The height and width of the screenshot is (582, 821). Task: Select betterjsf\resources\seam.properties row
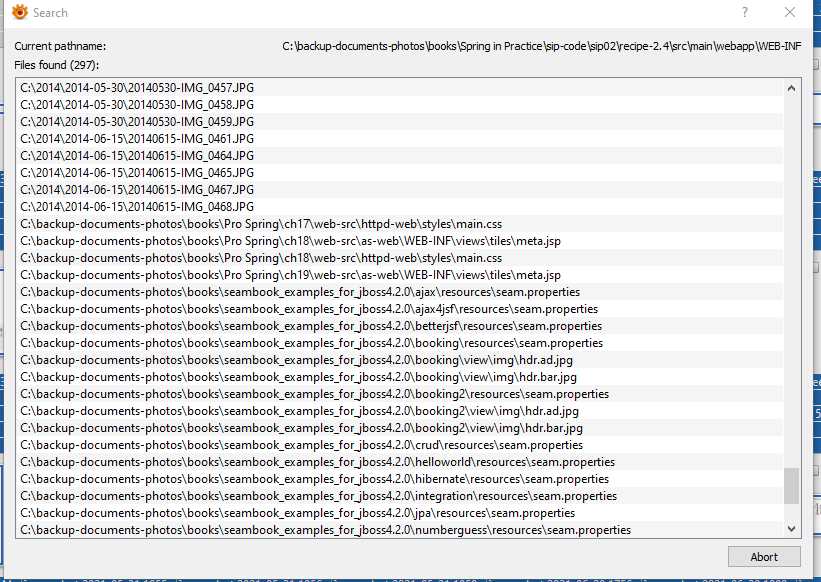point(401,326)
